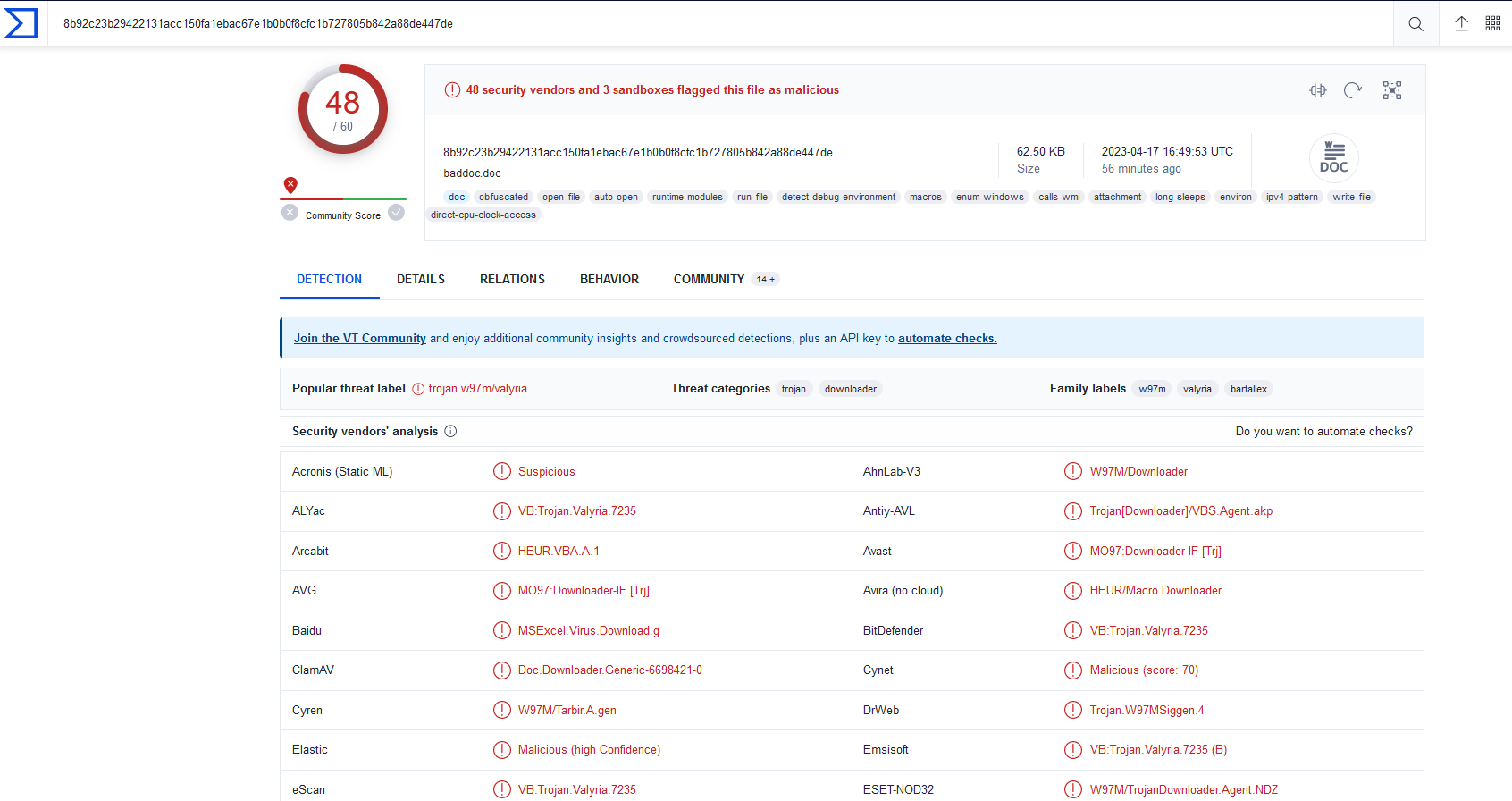Image resolution: width=1512 pixels, height=801 pixels.
Task: Vote malicious with community X icon
Action: click(x=290, y=213)
